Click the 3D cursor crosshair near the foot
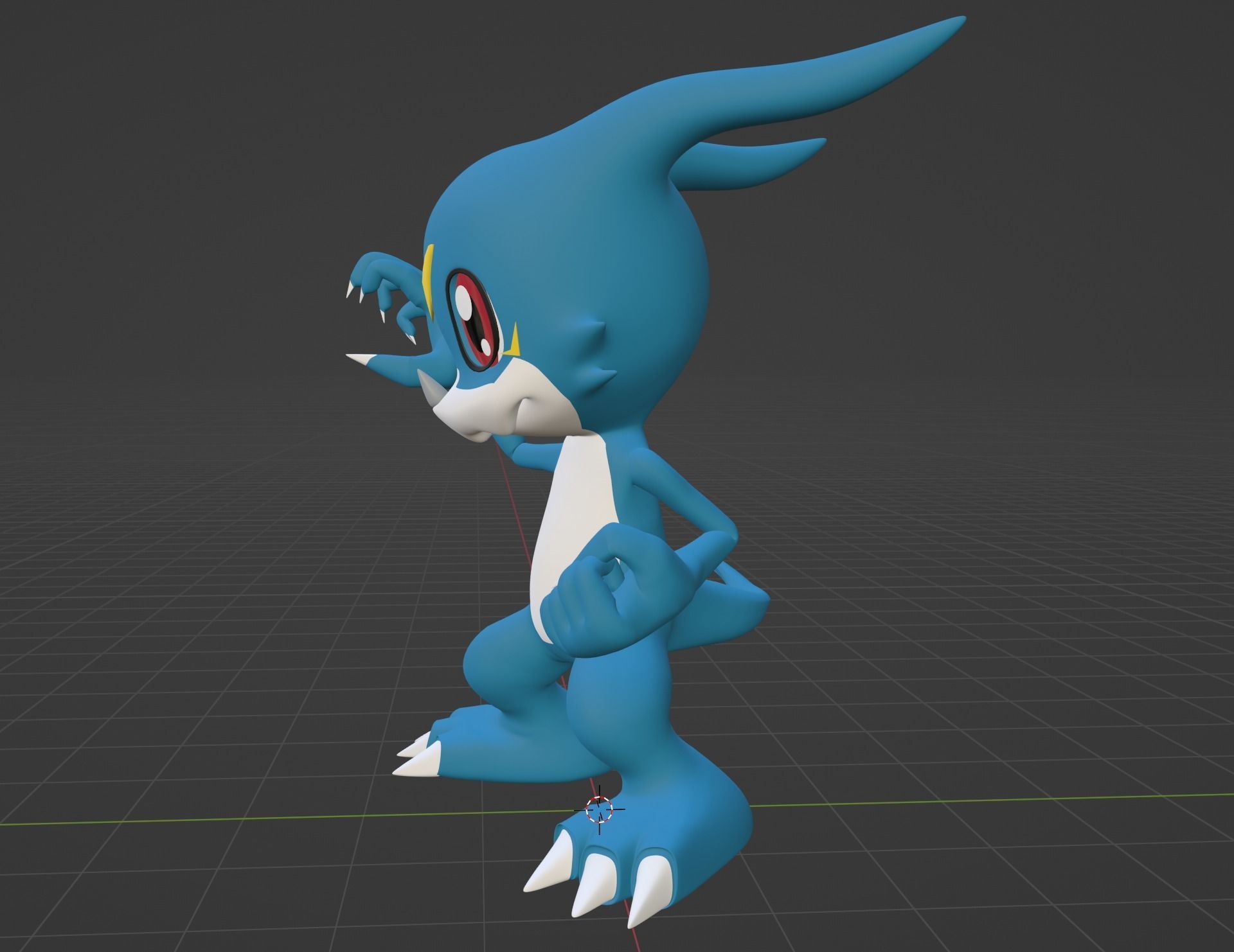Image resolution: width=1234 pixels, height=952 pixels. pos(599,809)
